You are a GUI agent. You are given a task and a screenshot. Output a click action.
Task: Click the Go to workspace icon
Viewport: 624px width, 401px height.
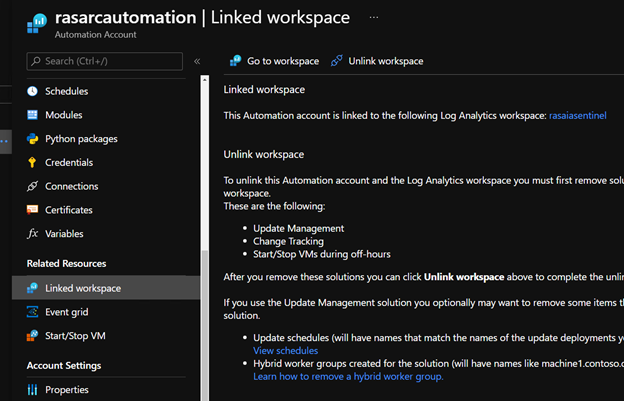point(236,61)
